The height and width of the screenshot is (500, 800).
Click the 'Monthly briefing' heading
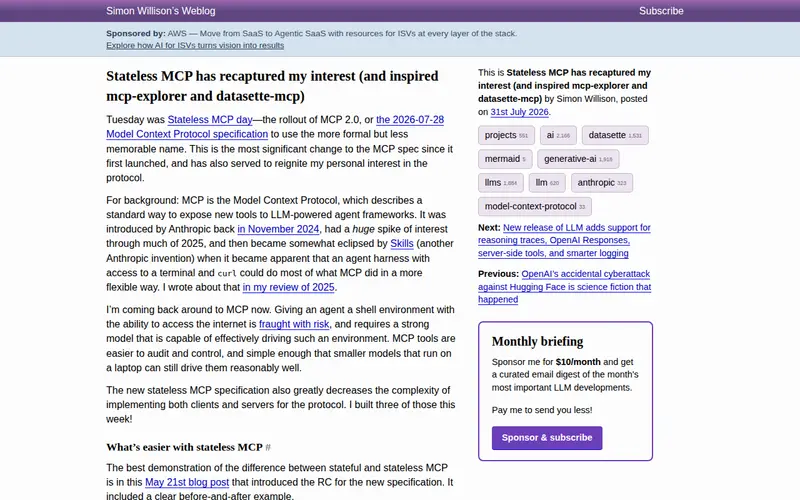[x=537, y=341]
